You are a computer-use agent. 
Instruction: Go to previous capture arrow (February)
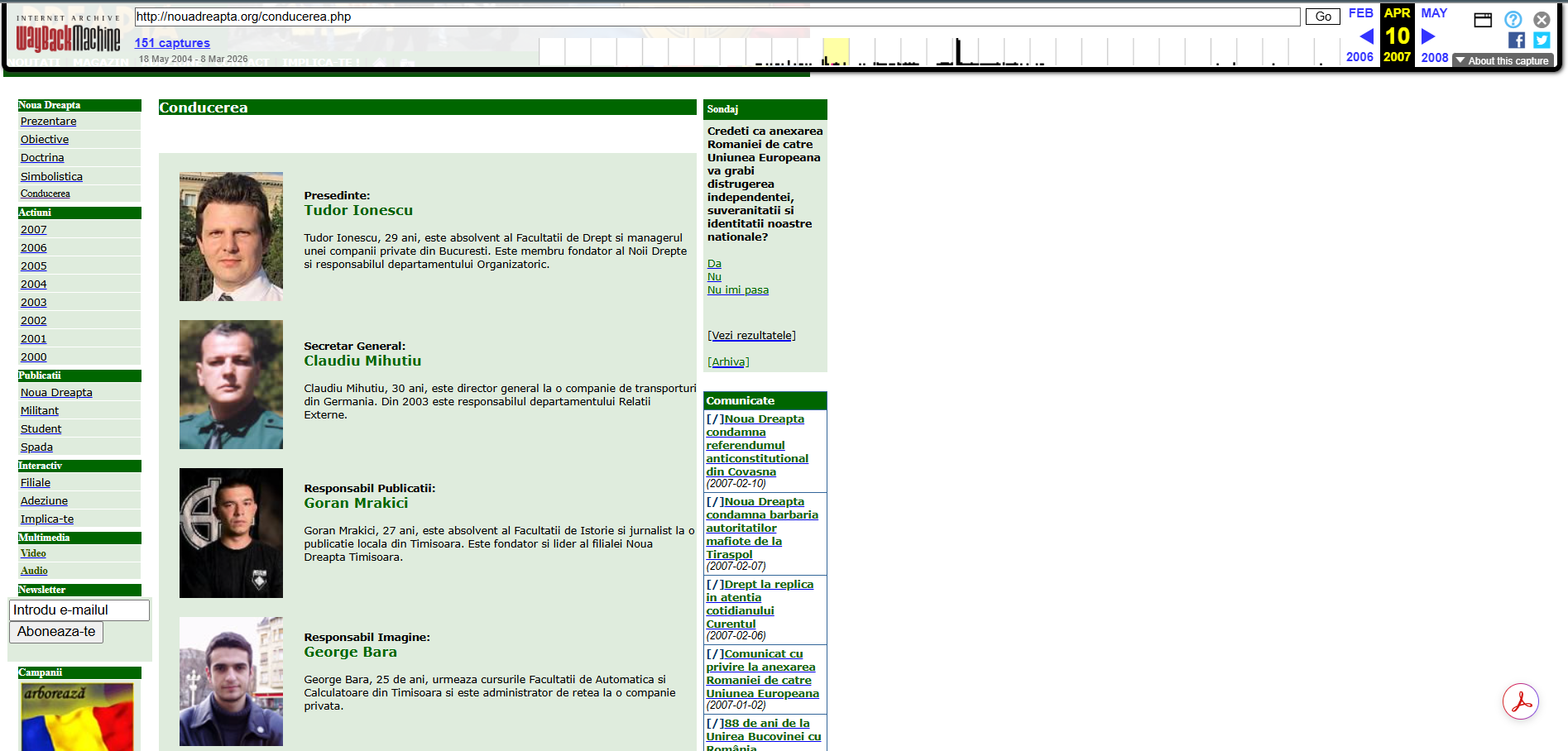coord(1366,36)
